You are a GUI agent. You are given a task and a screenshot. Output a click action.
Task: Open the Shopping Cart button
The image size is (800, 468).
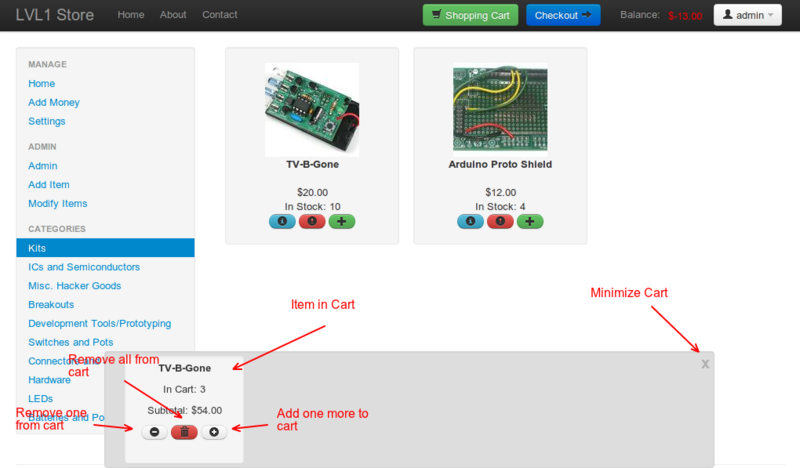(470, 15)
